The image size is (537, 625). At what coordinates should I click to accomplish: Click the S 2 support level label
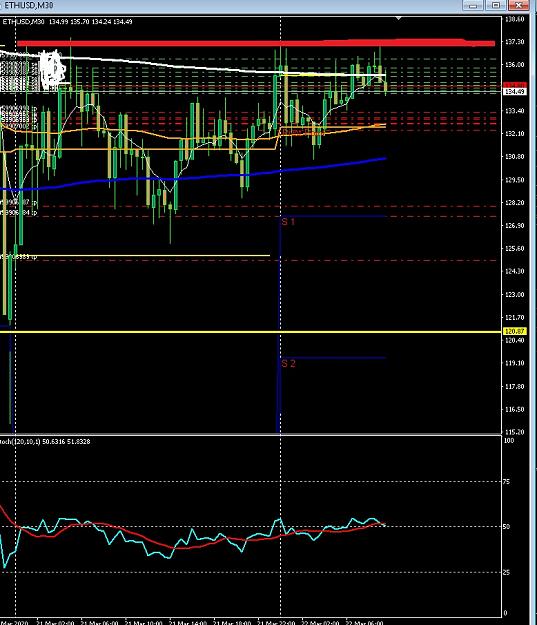(x=288, y=364)
